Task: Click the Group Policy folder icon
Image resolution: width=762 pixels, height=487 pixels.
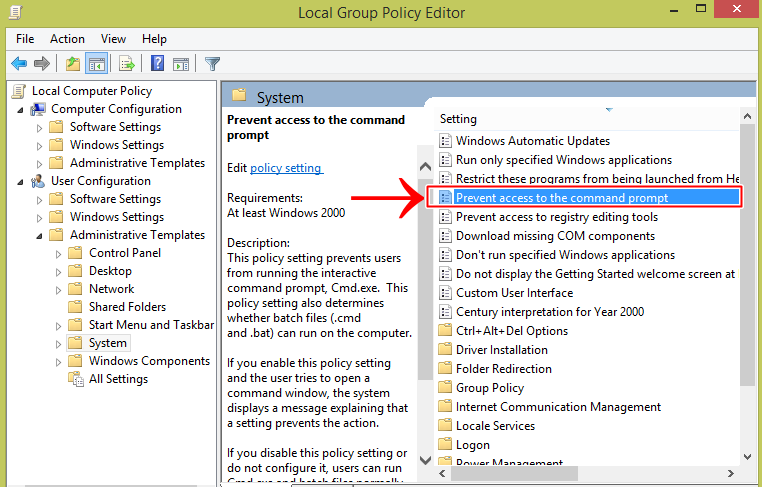Action: (445, 387)
